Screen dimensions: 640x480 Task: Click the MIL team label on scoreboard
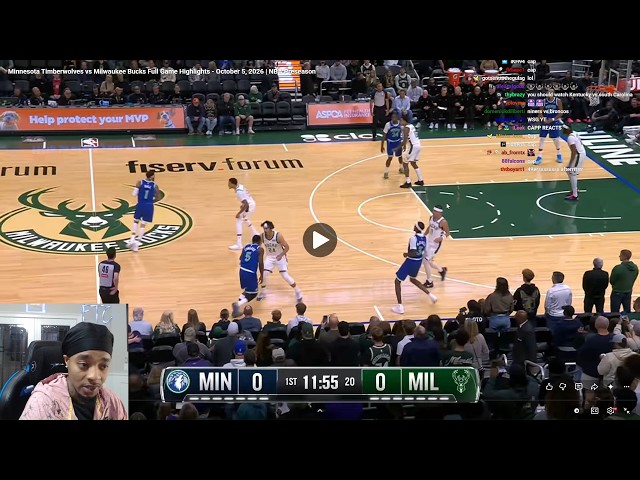click(423, 382)
